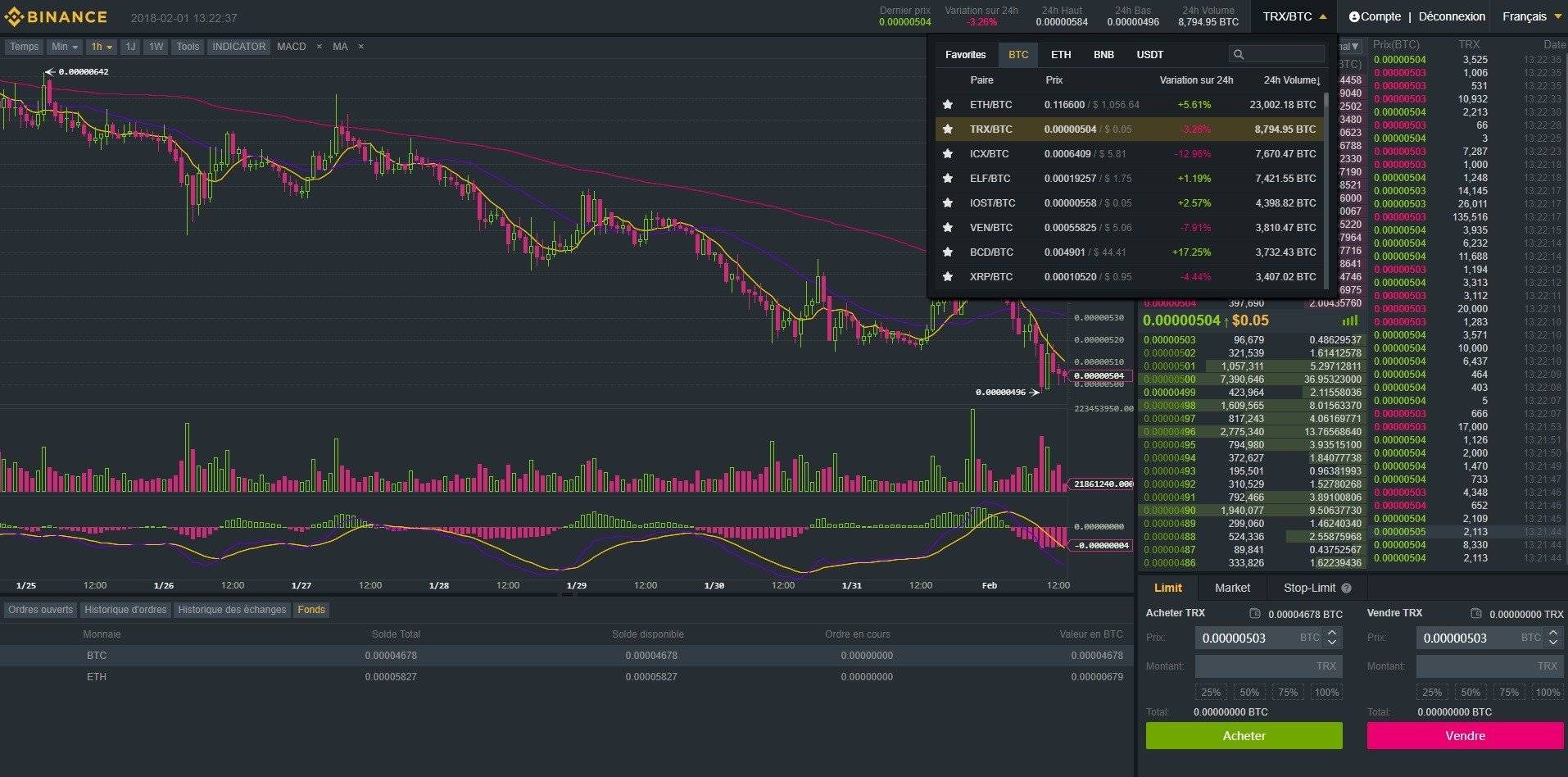Viewport: 1568px width, 777px height.
Task: Collapse the TRX/BTC pair selector
Action: click(1294, 16)
